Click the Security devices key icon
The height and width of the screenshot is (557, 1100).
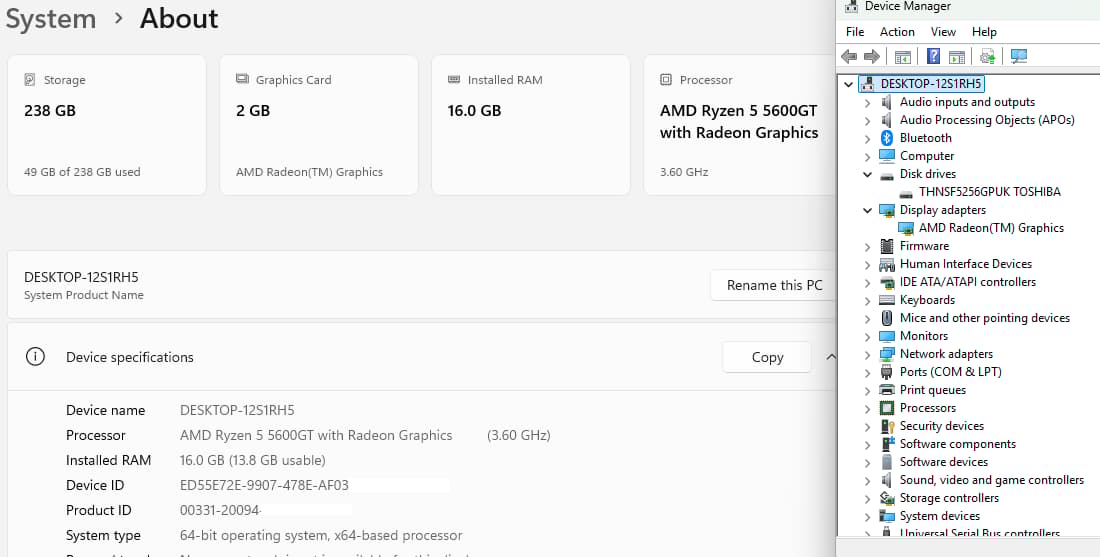(x=887, y=426)
